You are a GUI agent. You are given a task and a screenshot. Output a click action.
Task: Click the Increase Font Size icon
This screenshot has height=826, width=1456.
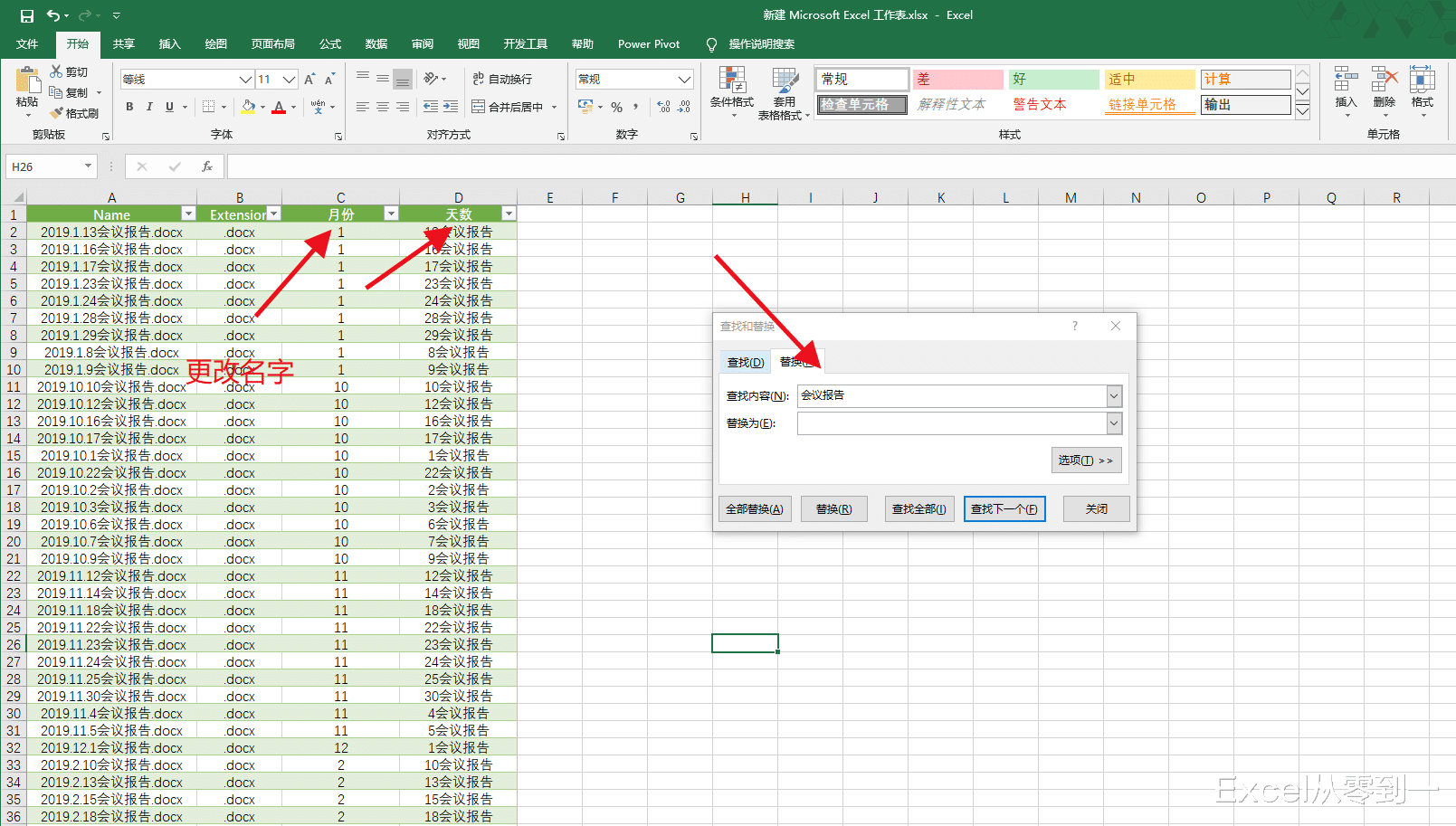309,80
